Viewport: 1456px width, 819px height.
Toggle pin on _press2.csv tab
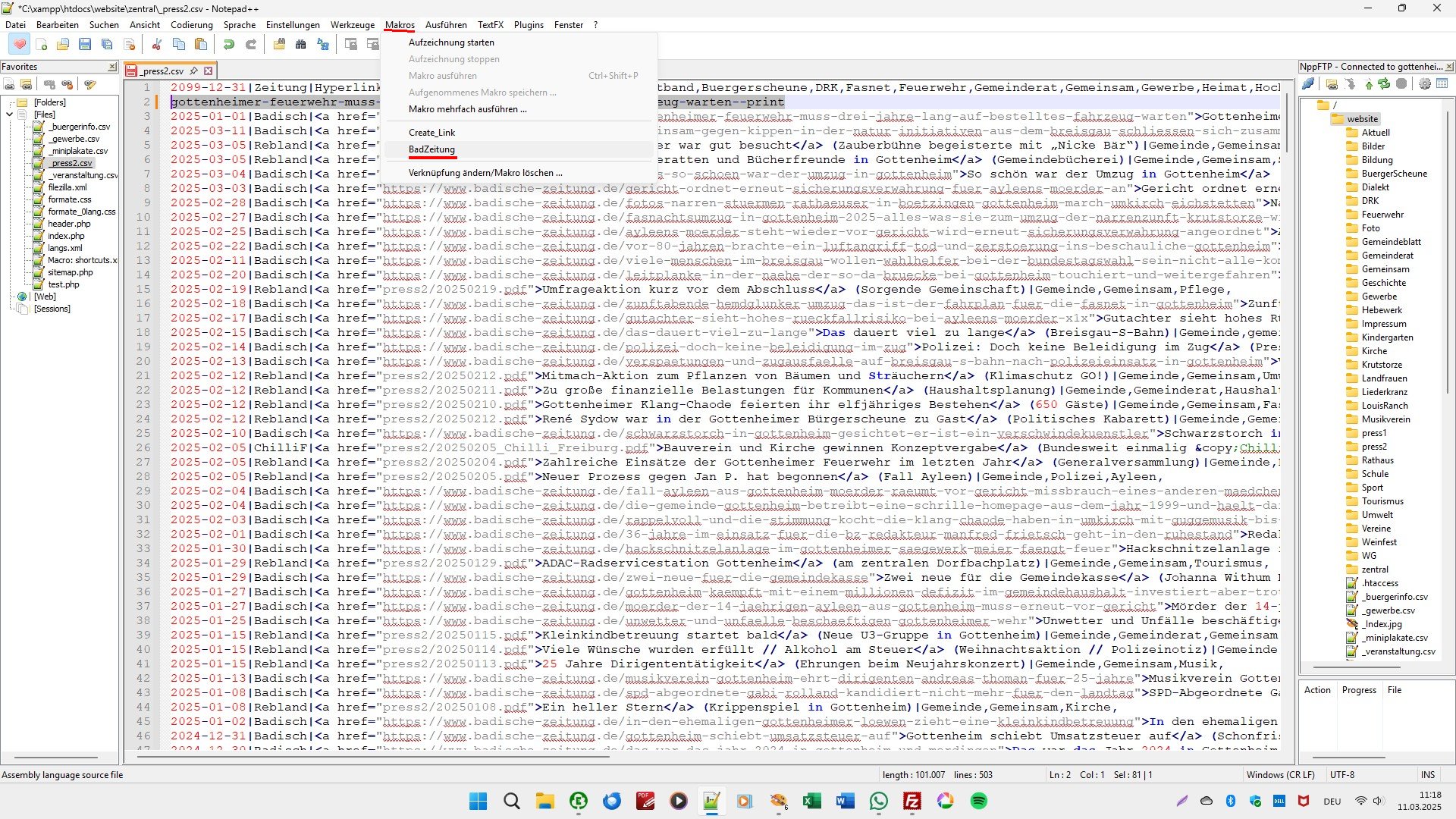coord(193,71)
